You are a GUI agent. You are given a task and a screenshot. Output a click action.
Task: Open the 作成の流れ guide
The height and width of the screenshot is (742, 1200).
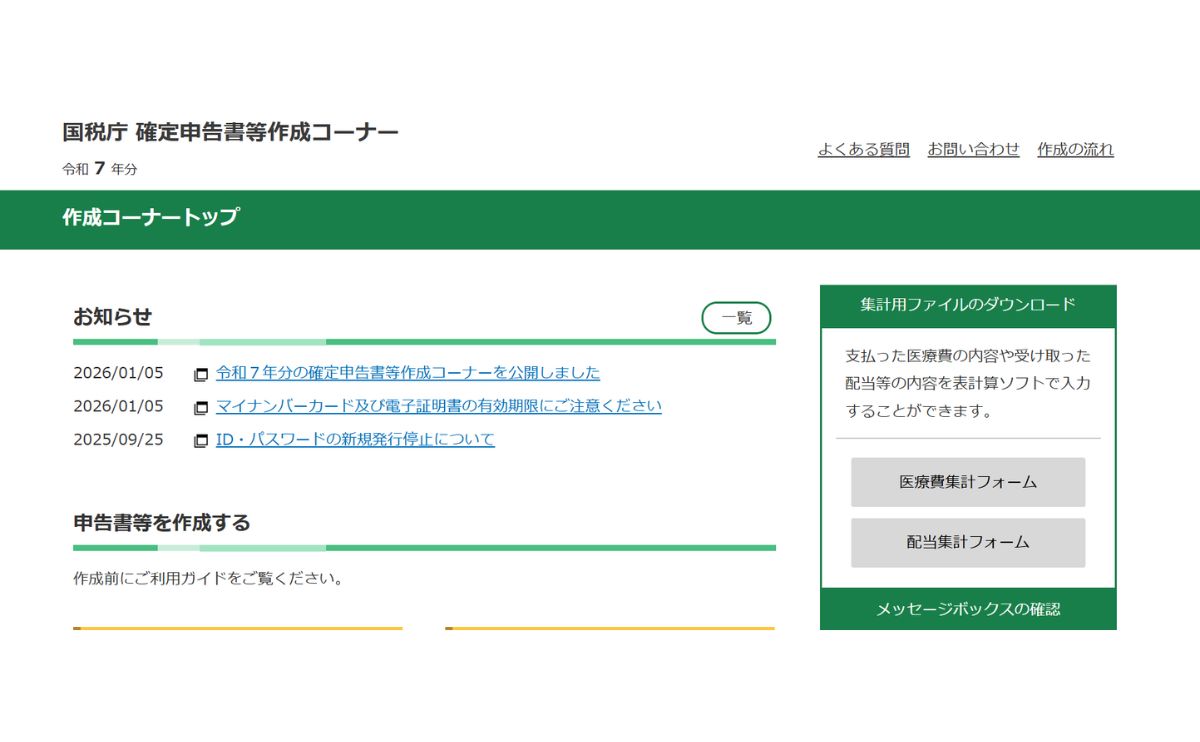pos(1074,148)
